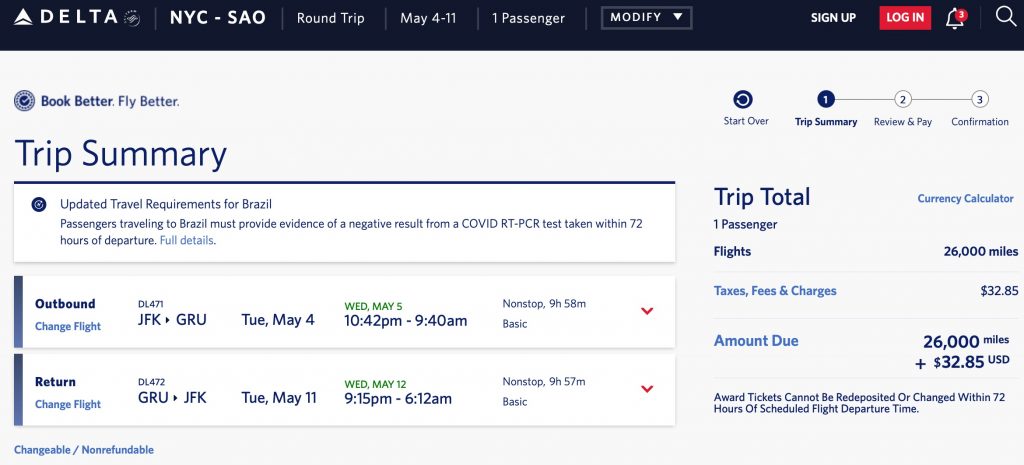1024x465 pixels.
Task: Click the search magnifier icon
Action: point(1006,17)
